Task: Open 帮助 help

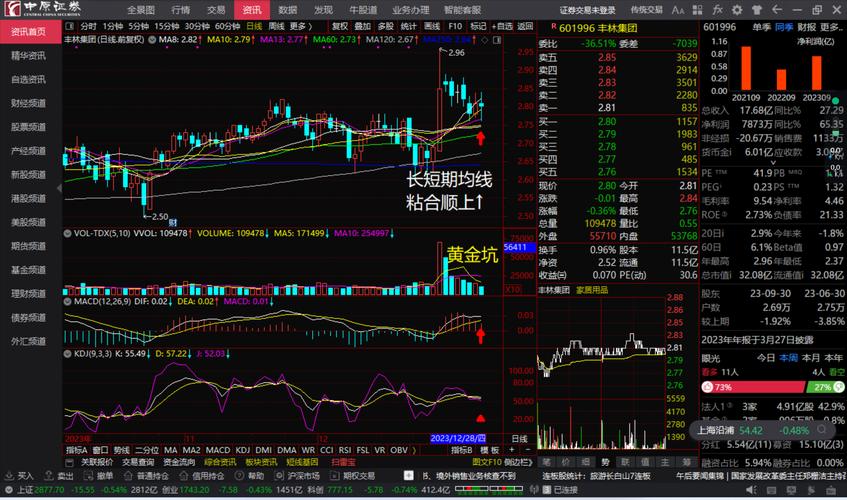Action: pyautogui.click(x=250, y=476)
